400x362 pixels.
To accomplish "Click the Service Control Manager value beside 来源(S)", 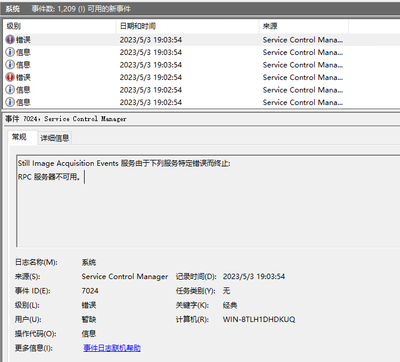I will point(125,276).
